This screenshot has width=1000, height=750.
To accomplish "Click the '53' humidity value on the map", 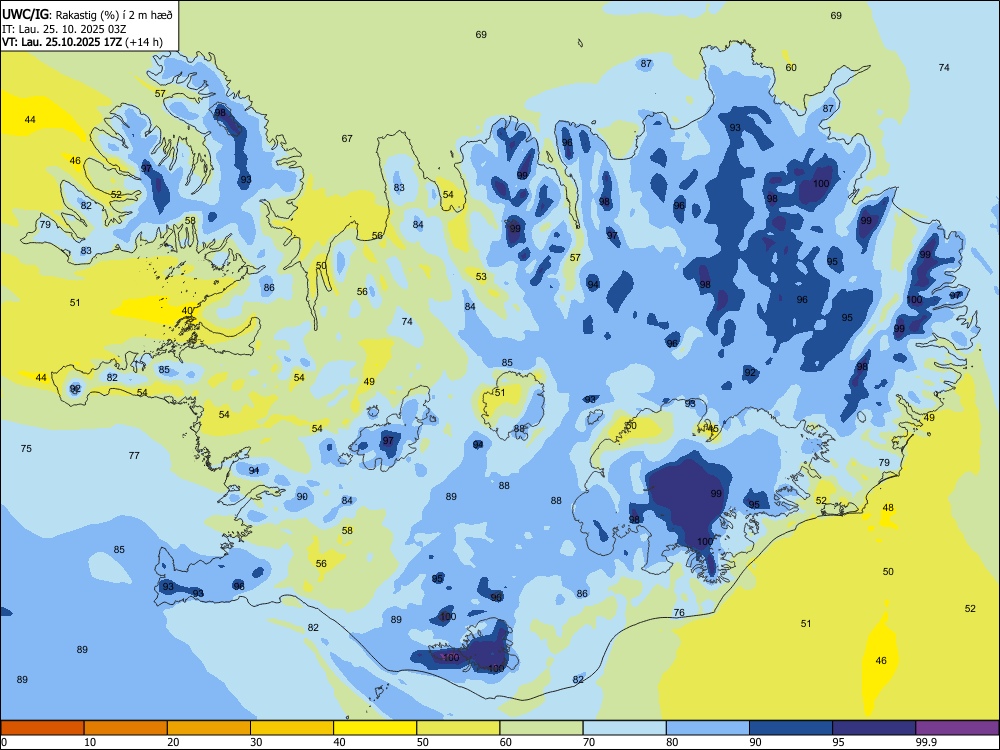I will click(481, 276).
